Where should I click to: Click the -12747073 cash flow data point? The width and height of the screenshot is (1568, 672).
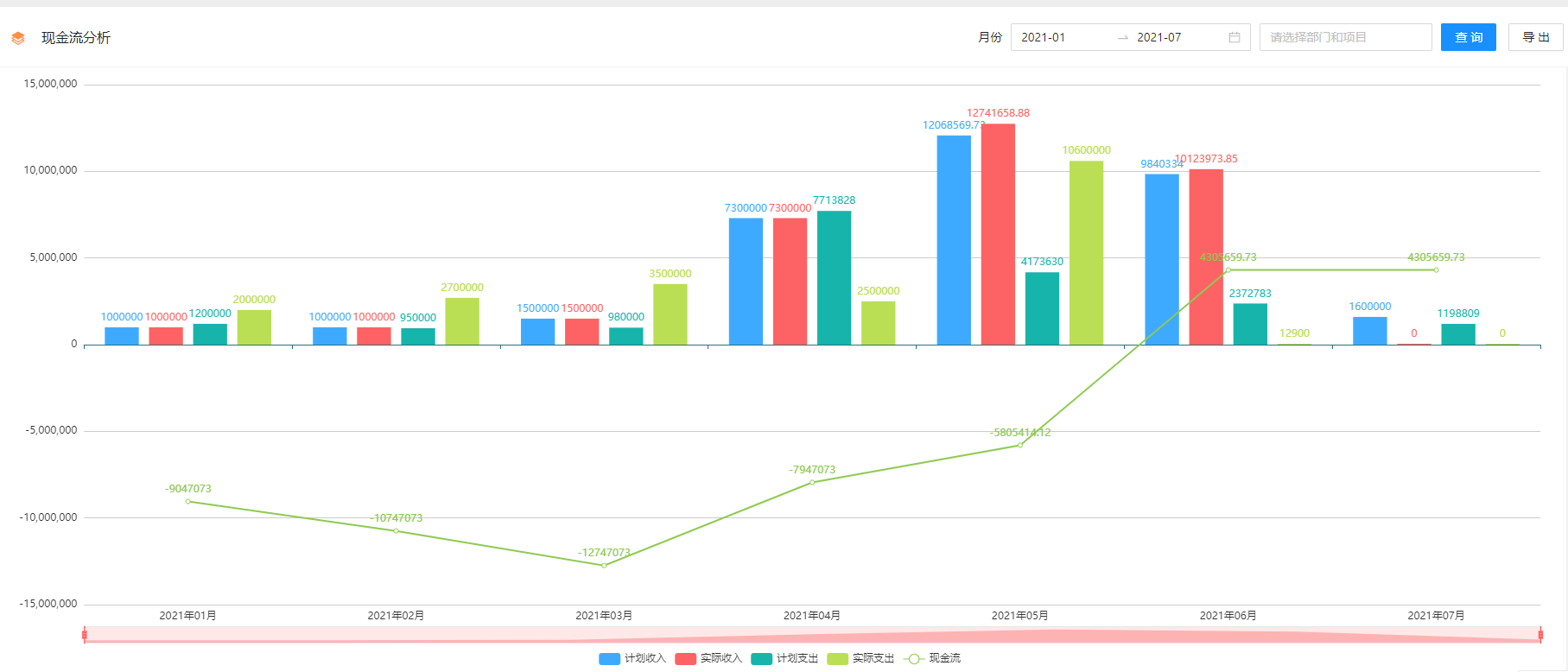pos(604,566)
